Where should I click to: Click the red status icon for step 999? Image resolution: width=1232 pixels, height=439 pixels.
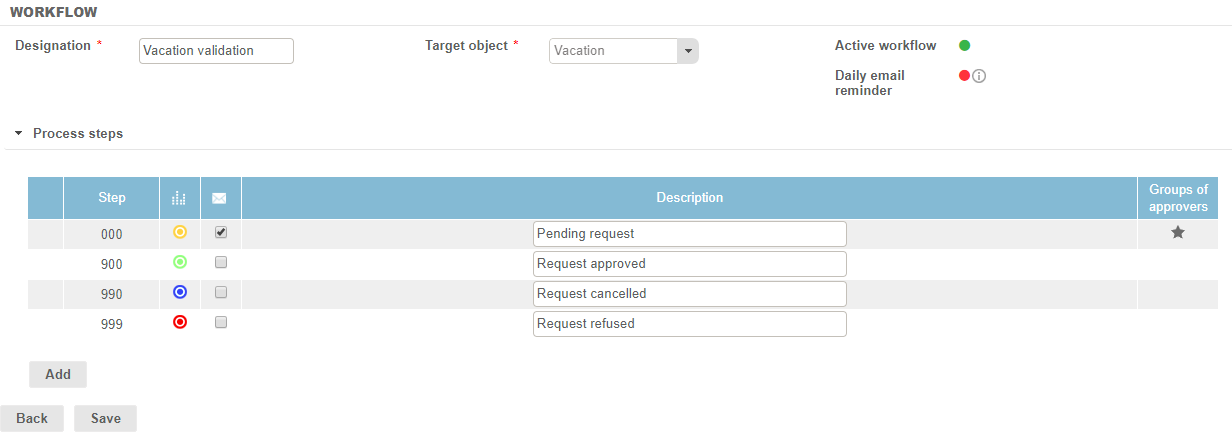coord(180,322)
